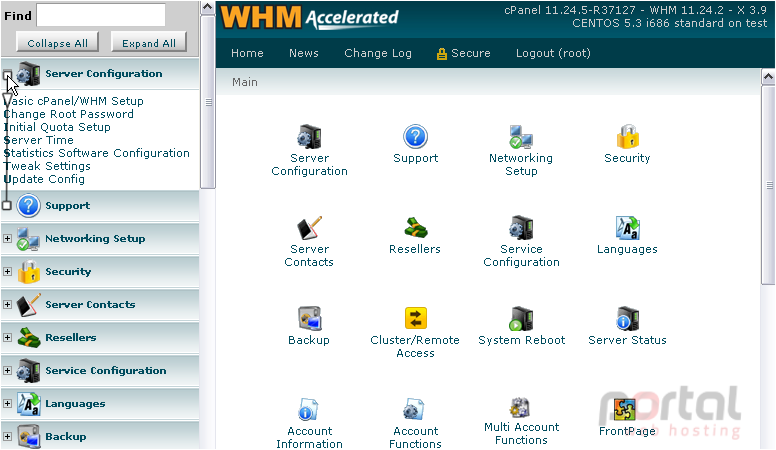
Task: Open the System Reboot icon
Action: pyautogui.click(x=521, y=319)
